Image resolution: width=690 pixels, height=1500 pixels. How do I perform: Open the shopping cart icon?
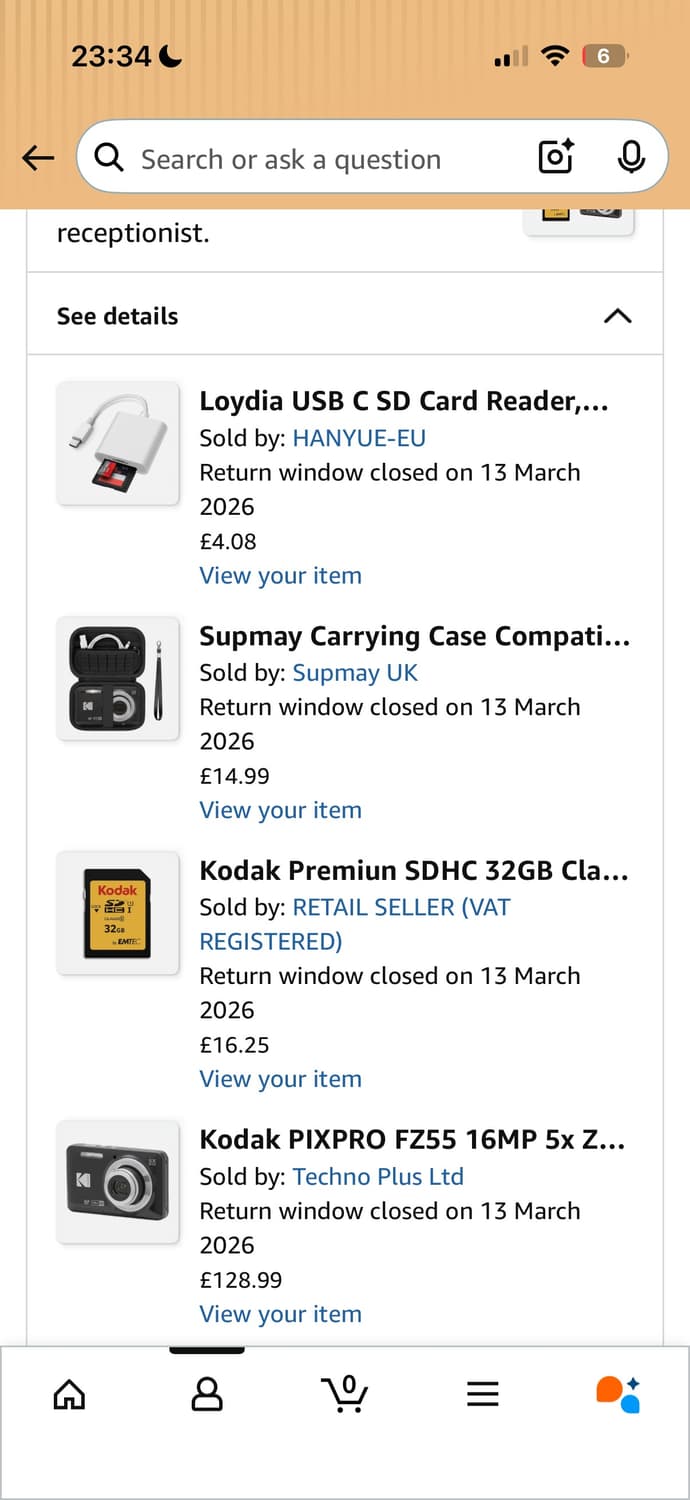[345, 1393]
